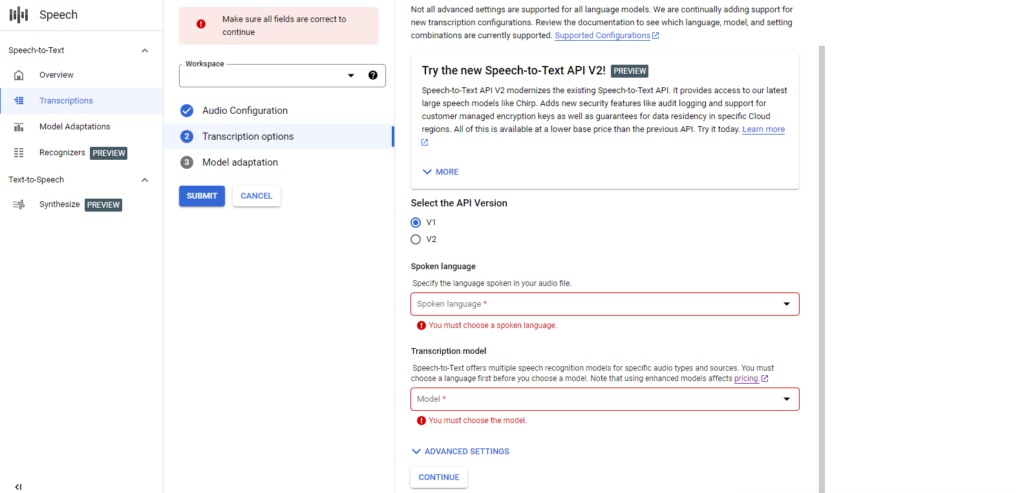Select the Transcription options step
Image resolution: width=1024 pixels, height=493 pixels.
click(x=279, y=136)
